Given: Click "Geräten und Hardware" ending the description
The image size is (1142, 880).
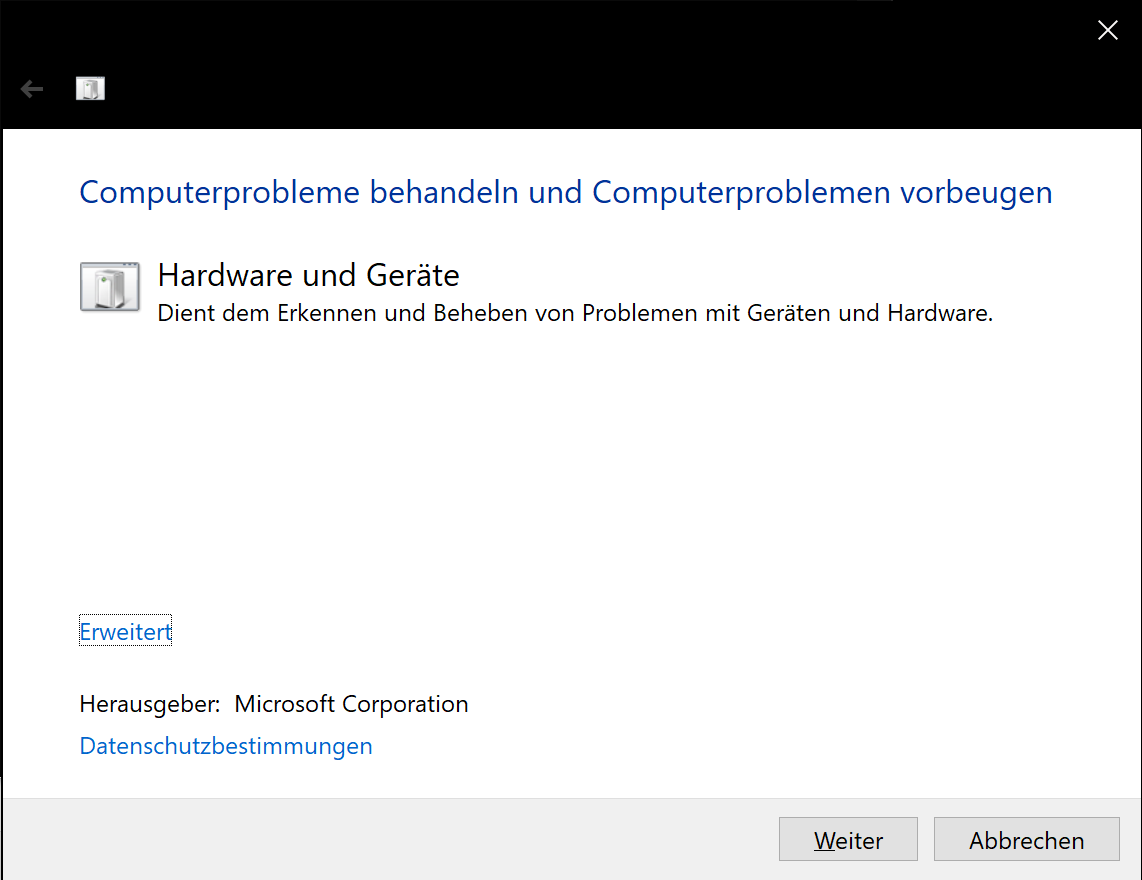Looking at the screenshot, I should (x=869, y=313).
